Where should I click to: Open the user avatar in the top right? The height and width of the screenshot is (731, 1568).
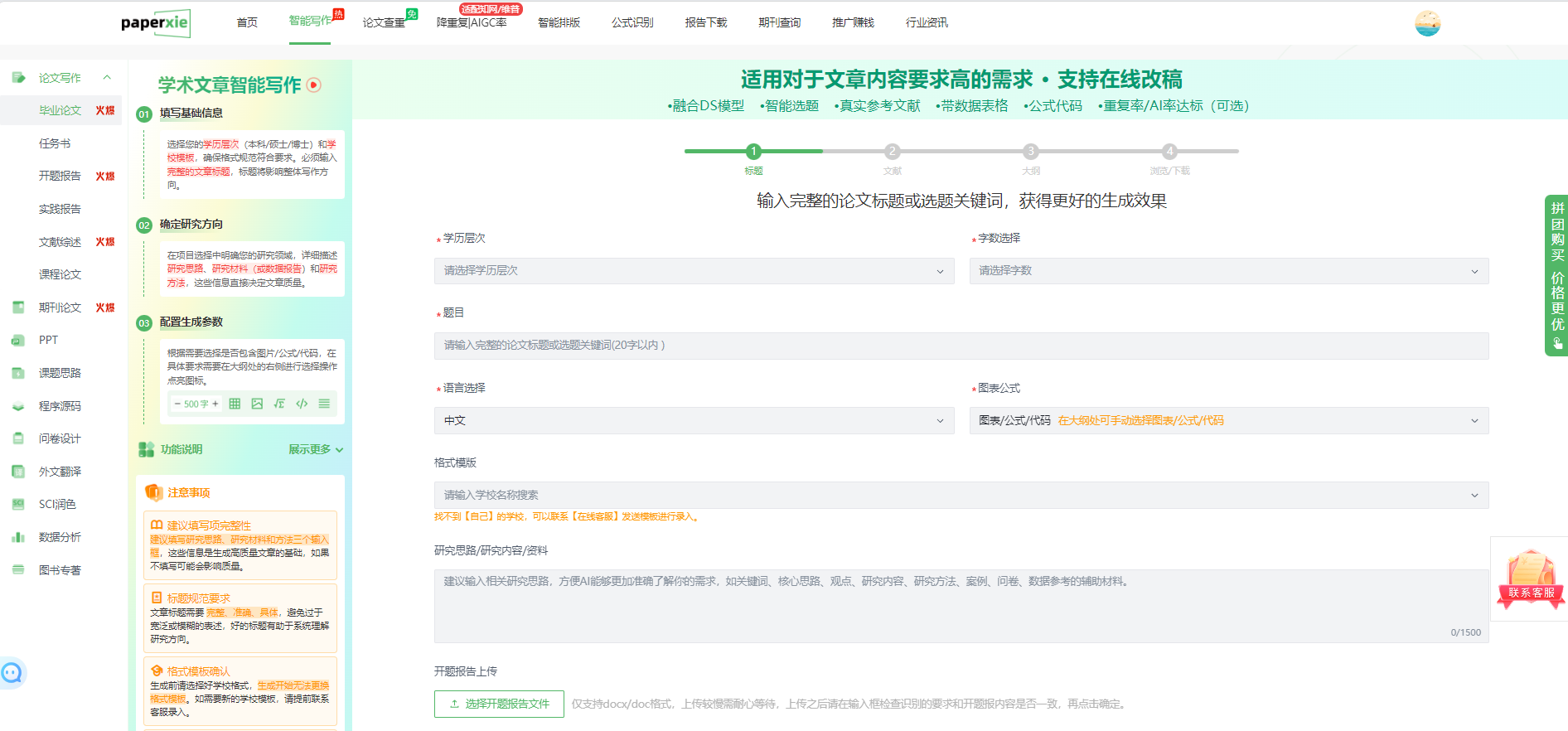(1427, 23)
